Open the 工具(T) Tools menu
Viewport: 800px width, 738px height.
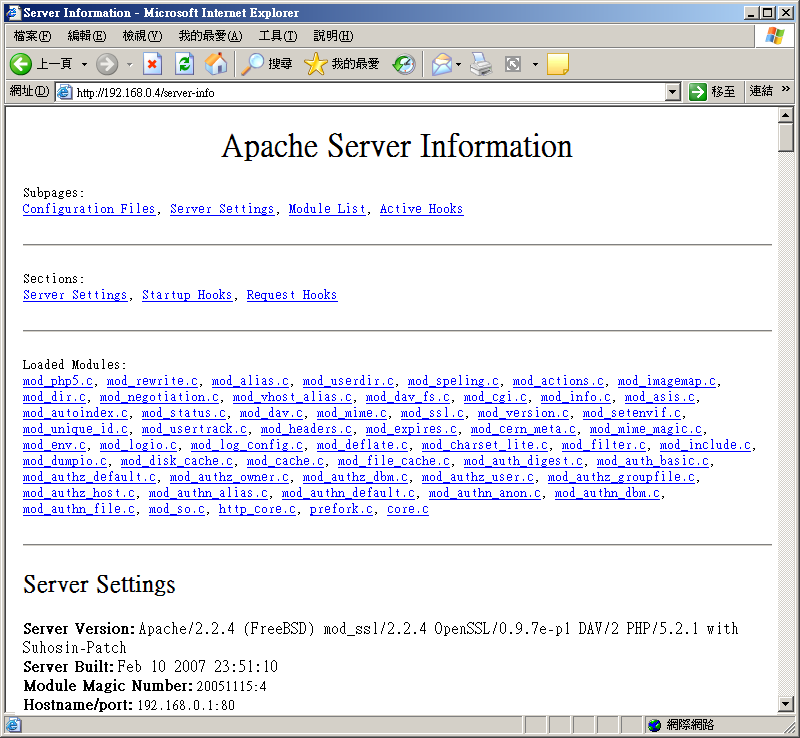(278, 36)
